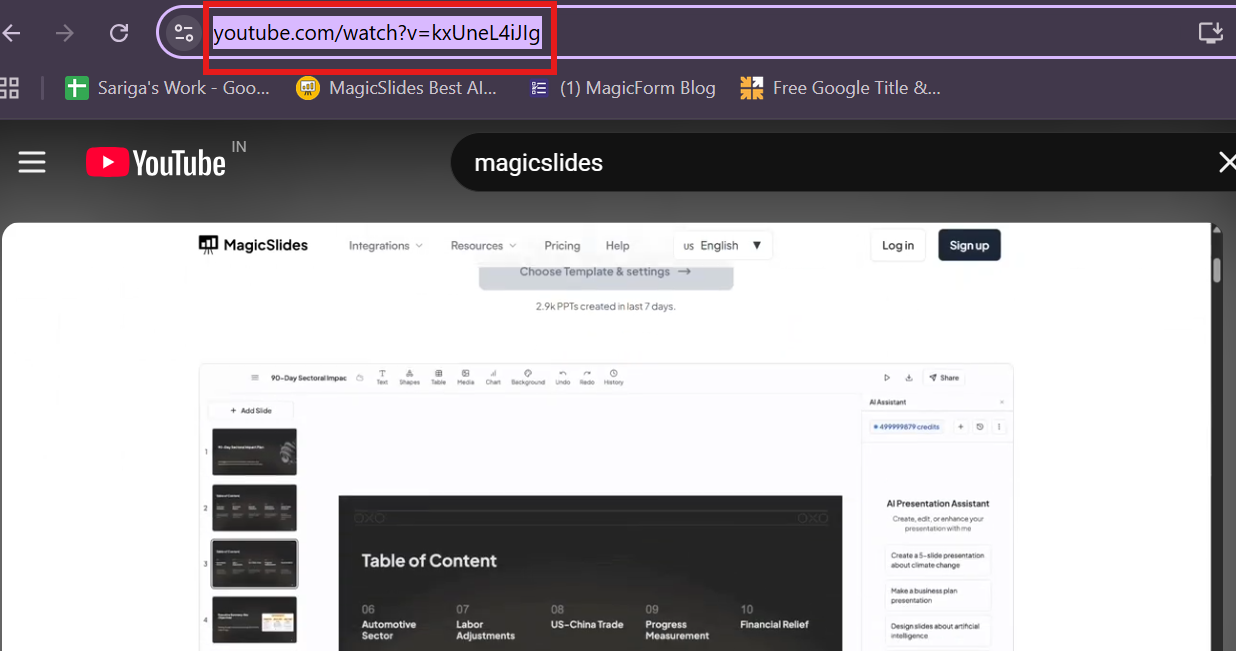1236x651 pixels.
Task: Open the History panel icon
Action: [x=613, y=377]
